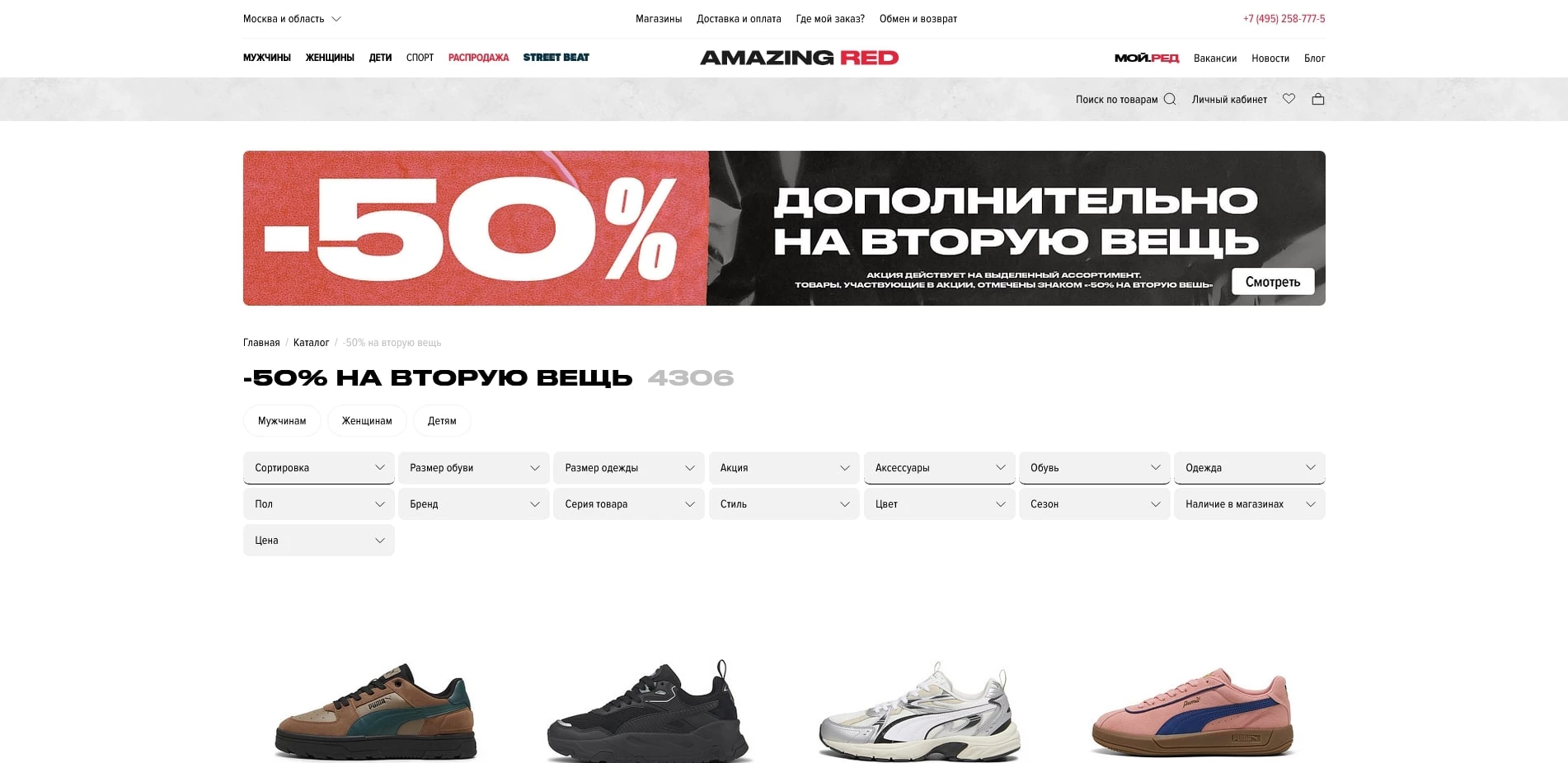Viewport: 1568px width, 763px height.
Task: Click the search magnifier icon
Action: pos(1169,99)
